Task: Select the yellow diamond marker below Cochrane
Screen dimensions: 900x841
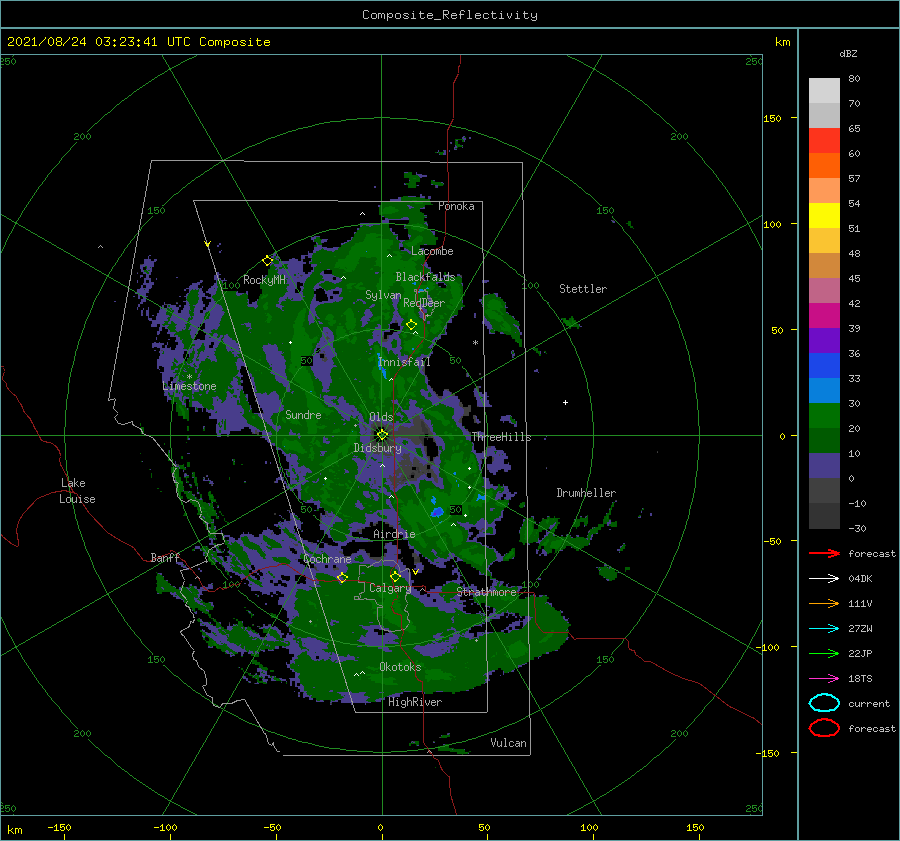Action: pos(342,577)
